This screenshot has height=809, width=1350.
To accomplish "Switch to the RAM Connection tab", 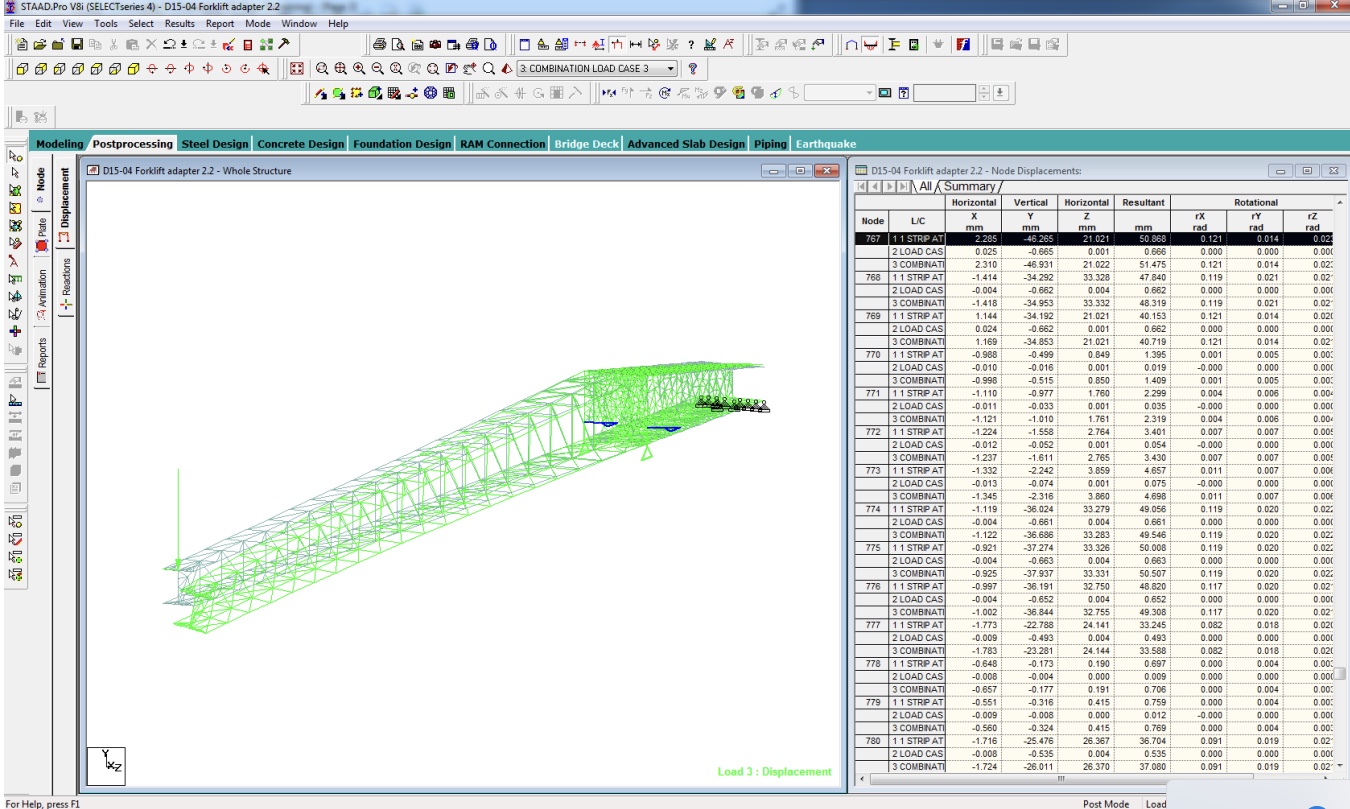I will tap(503, 144).
